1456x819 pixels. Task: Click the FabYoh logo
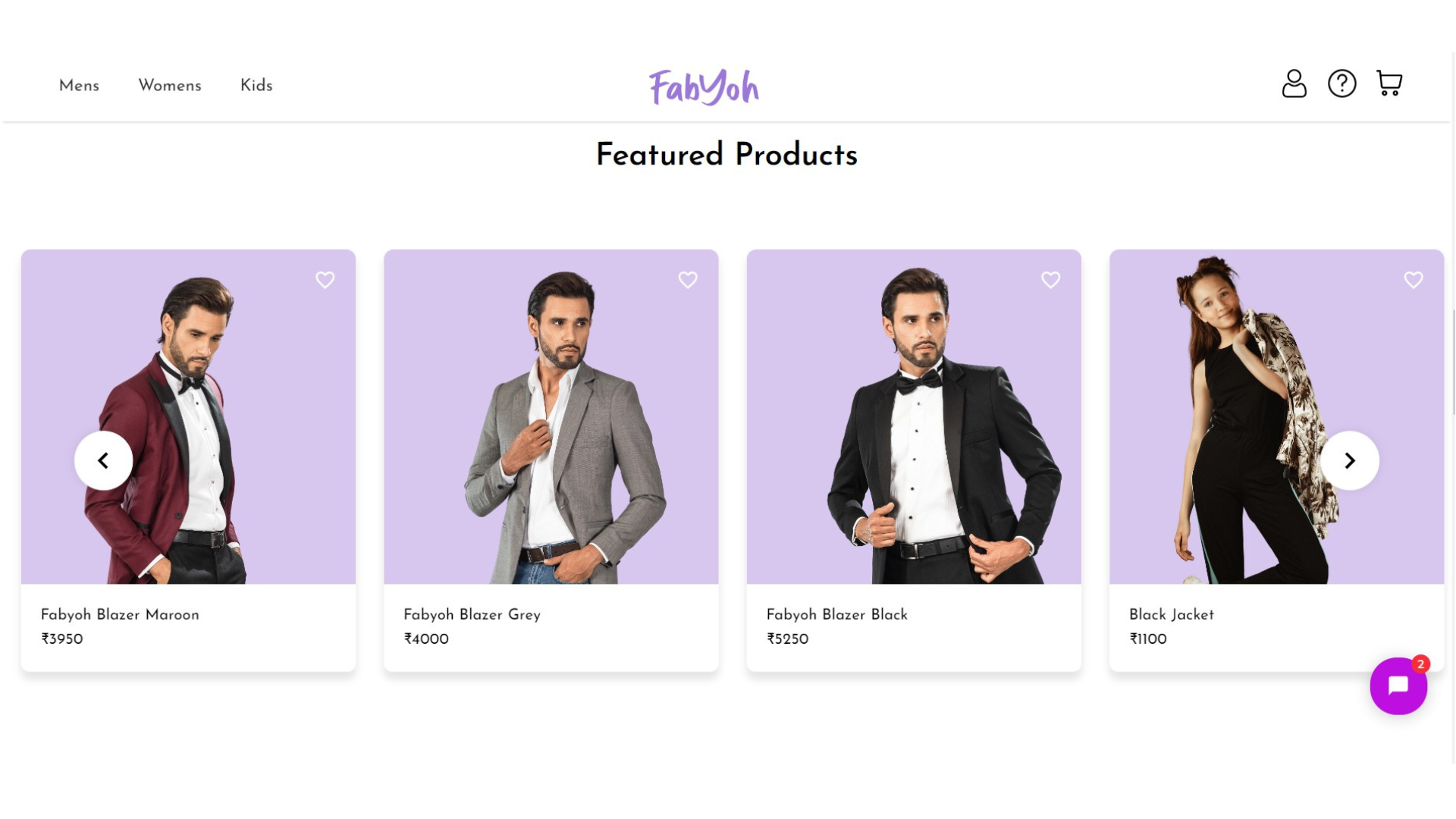coord(704,86)
